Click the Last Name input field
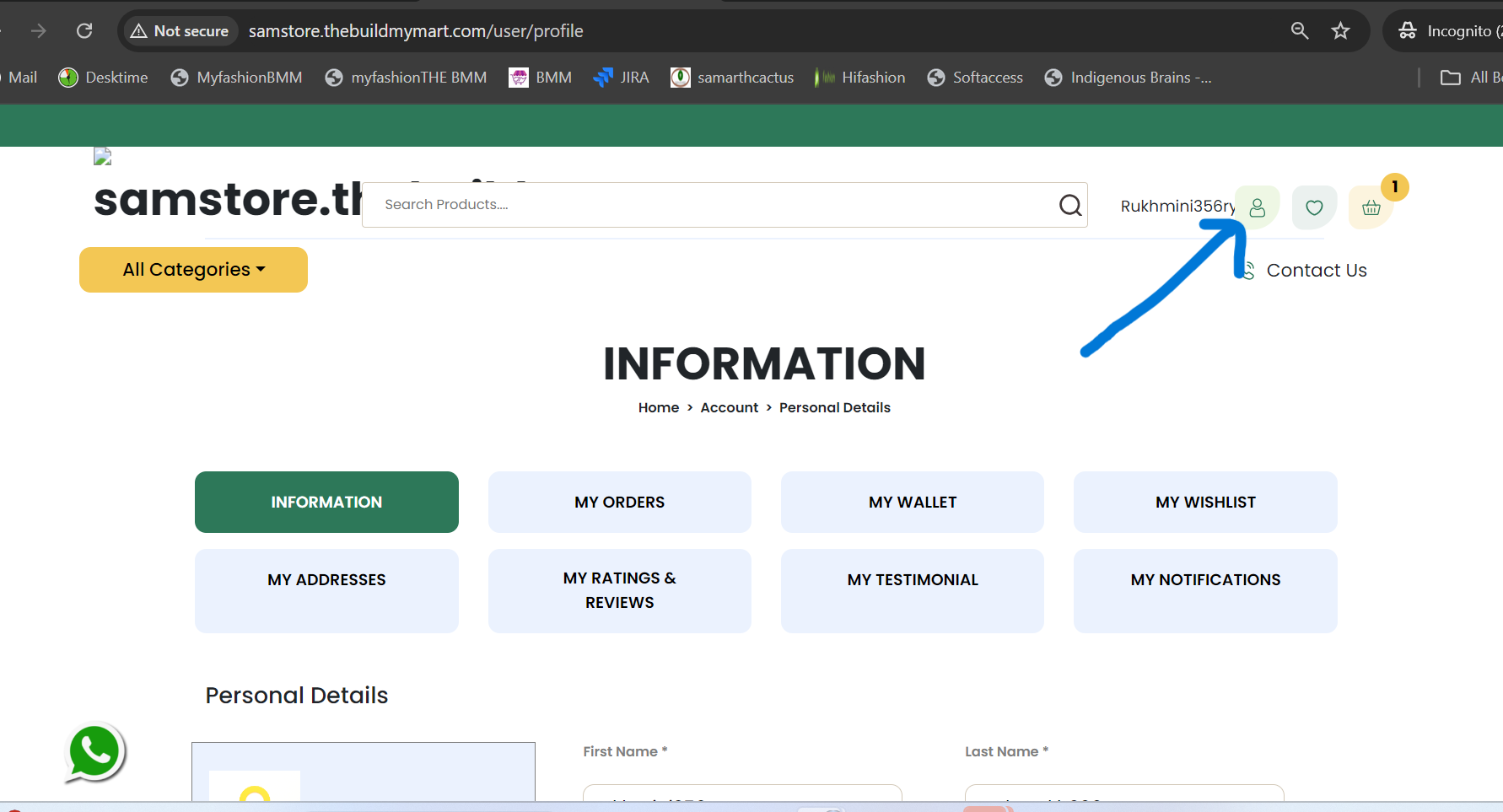1503x812 pixels. click(1124, 793)
